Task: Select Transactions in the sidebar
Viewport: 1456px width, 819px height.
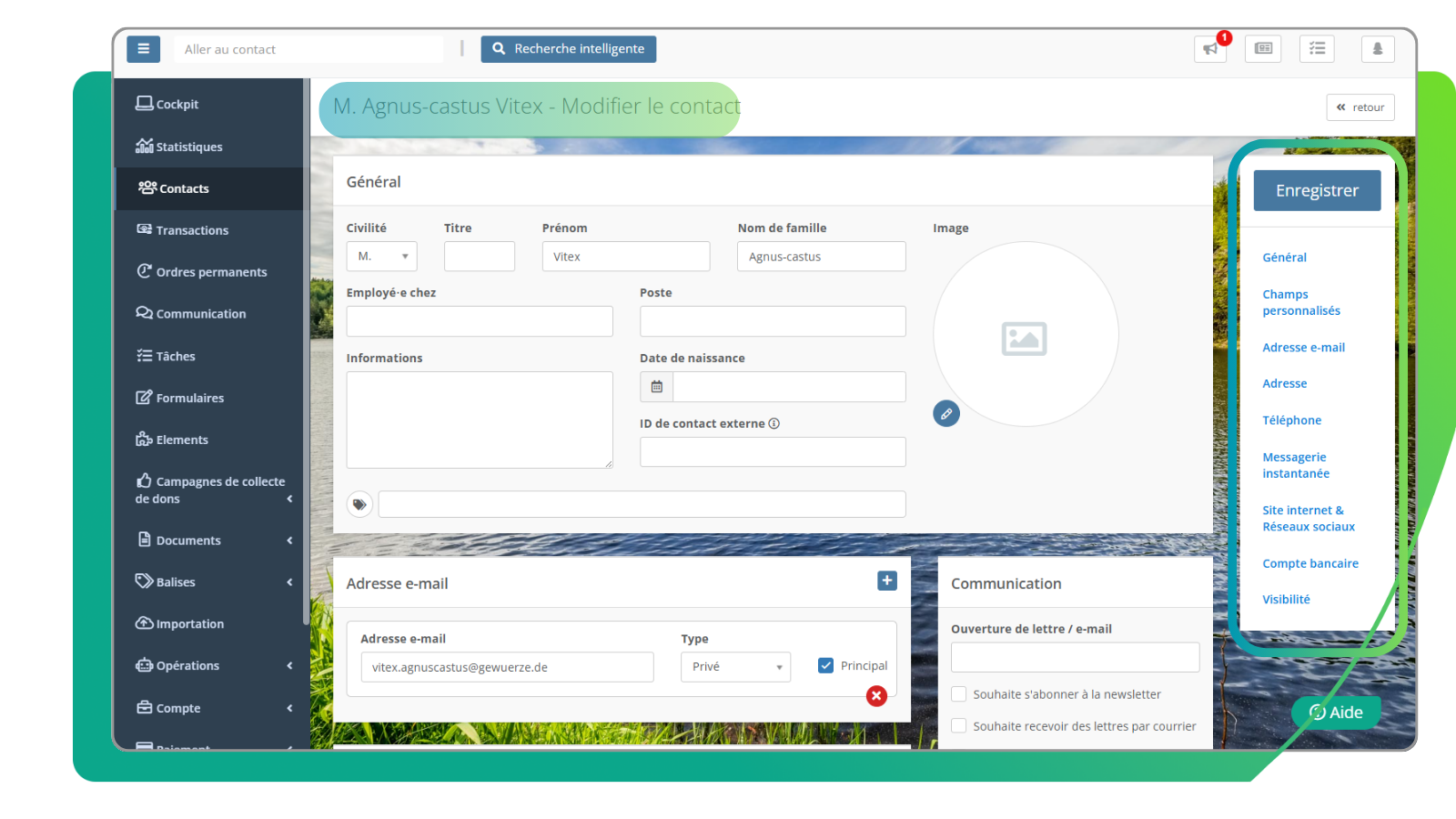Action: tap(191, 229)
